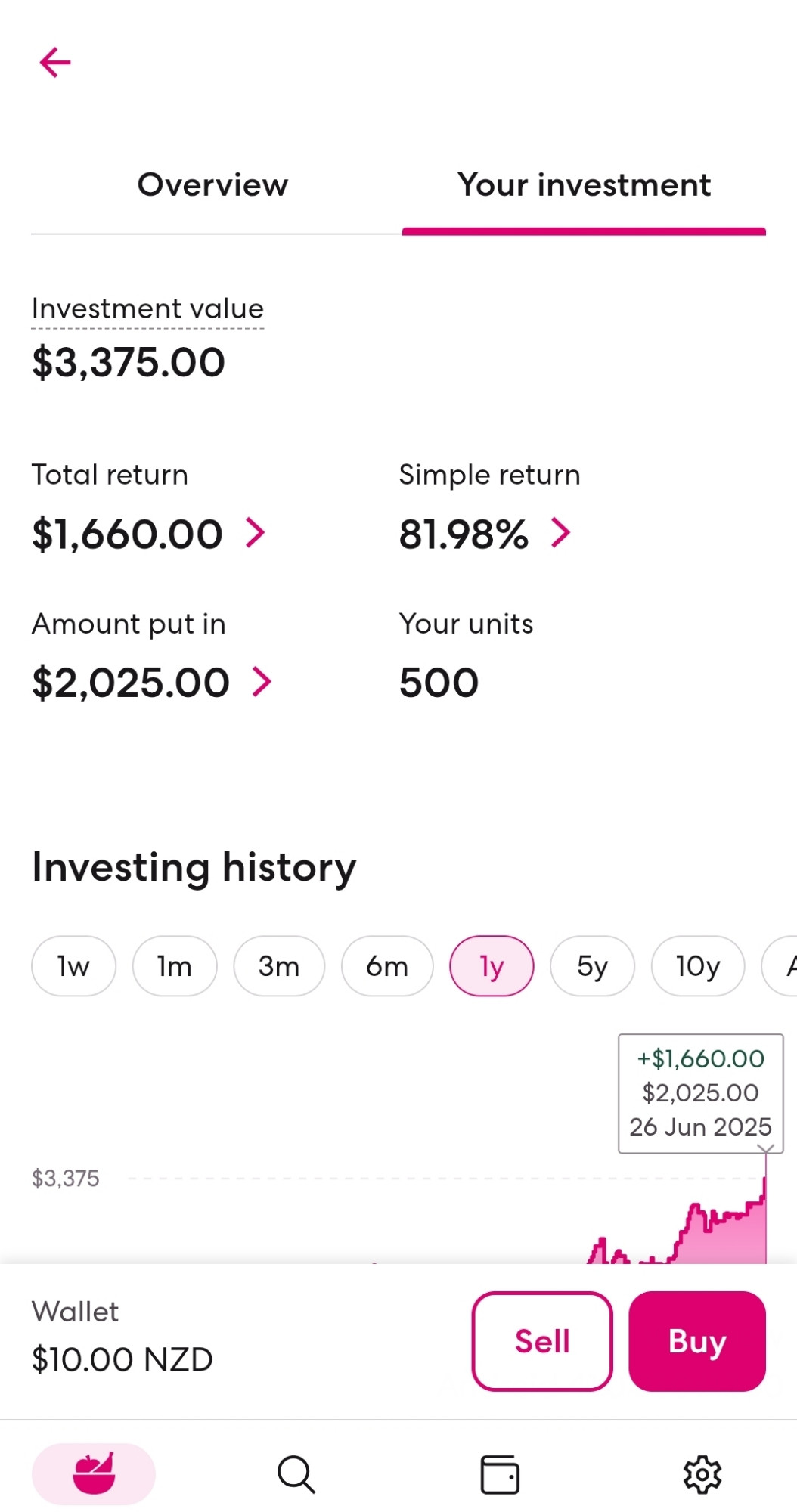Select the Your investment tab
Viewport: 797px width, 1512px height.
coord(584,185)
